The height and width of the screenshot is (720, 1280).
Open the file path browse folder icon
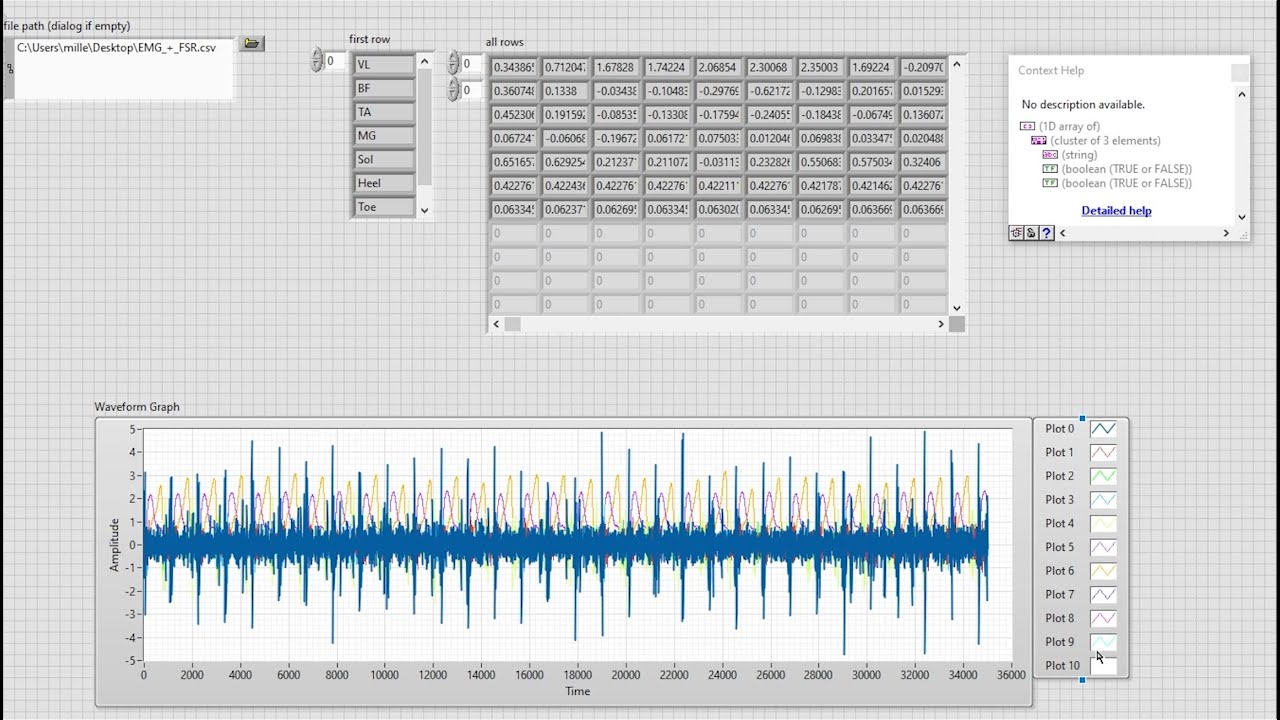click(x=252, y=43)
